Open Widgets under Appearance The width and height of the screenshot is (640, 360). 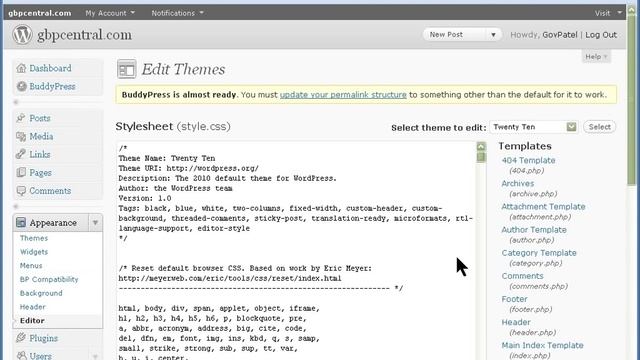[x=34, y=252]
